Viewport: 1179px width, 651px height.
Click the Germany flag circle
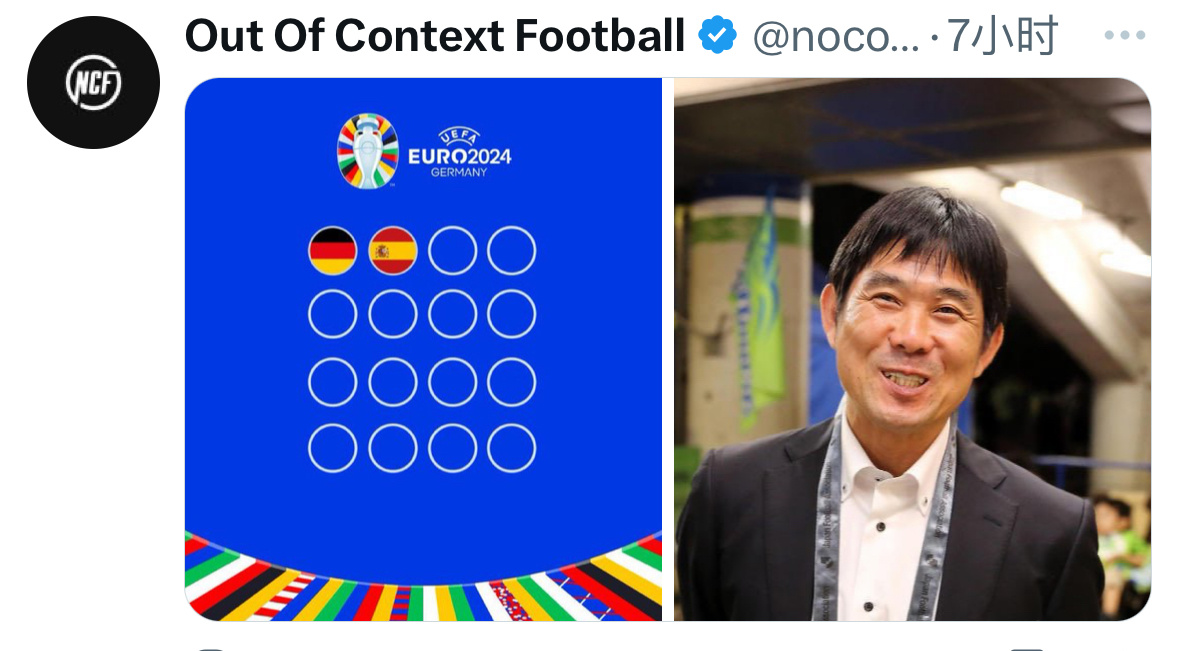point(332,250)
